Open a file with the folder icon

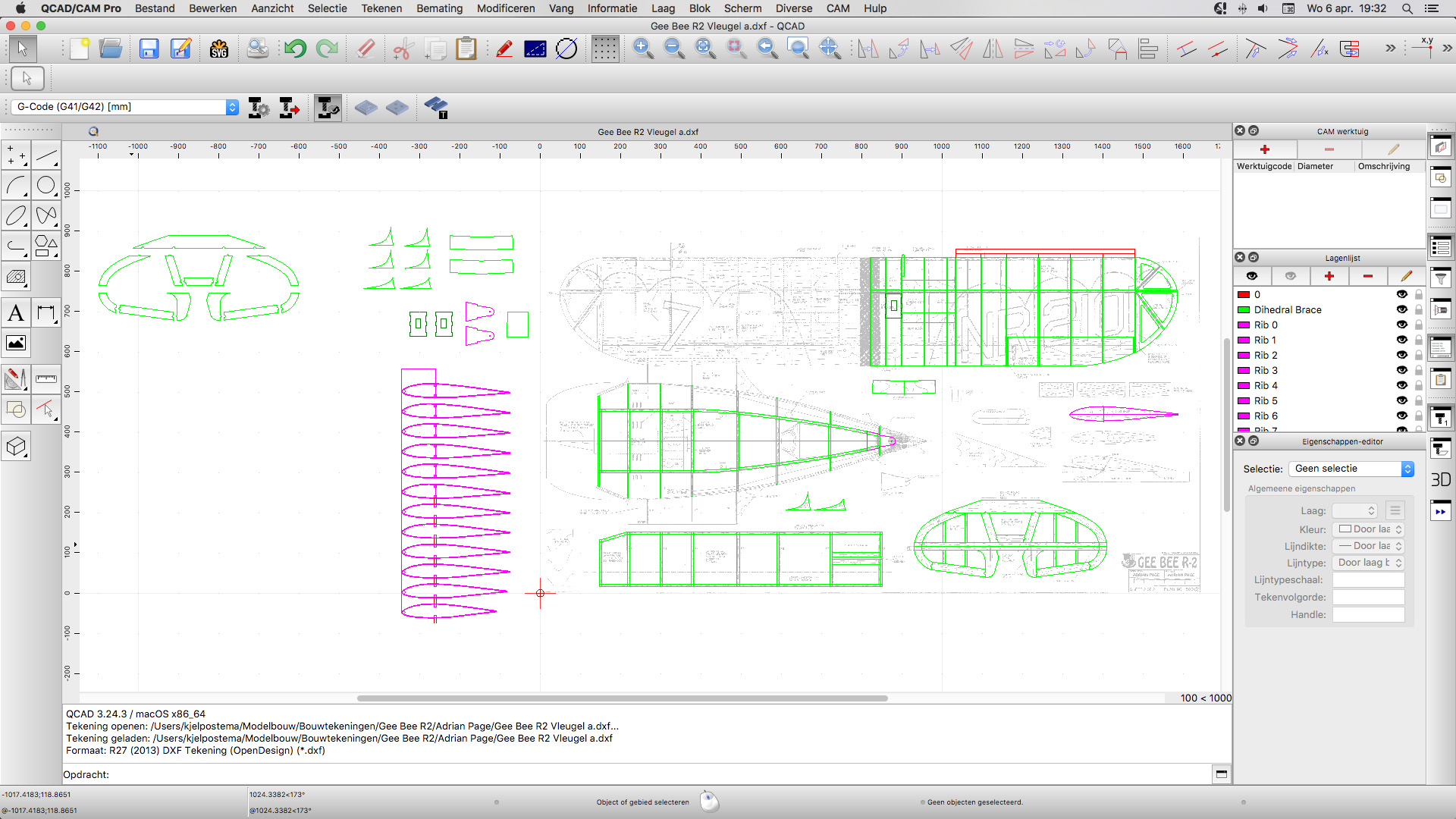[111, 49]
